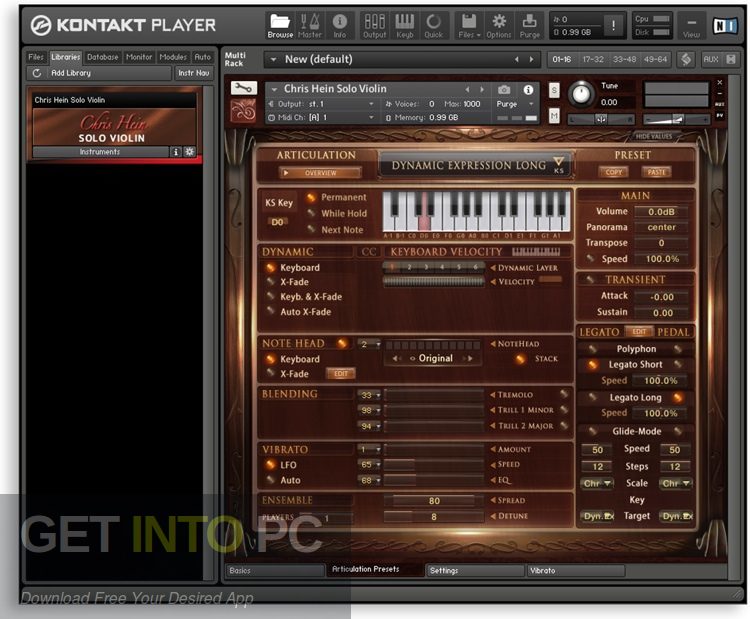Click the articulation Overview button
Viewport: 750px width, 619px height.
(x=320, y=173)
